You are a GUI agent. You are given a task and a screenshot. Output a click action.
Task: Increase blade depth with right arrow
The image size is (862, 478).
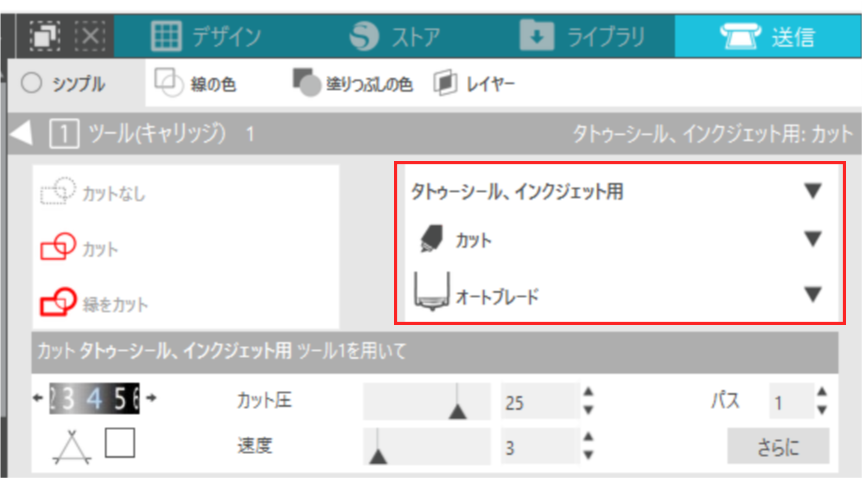coord(151,398)
